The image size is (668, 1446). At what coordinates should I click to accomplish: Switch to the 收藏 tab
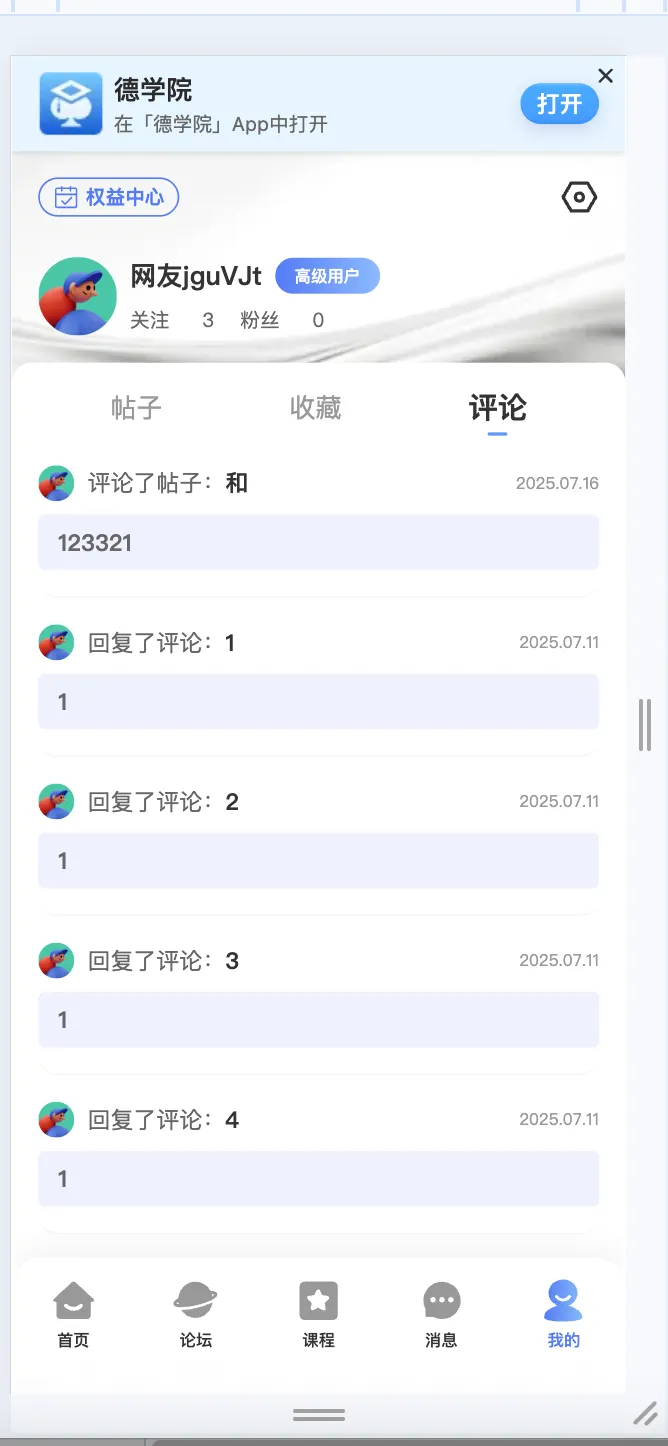[x=315, y=407]
